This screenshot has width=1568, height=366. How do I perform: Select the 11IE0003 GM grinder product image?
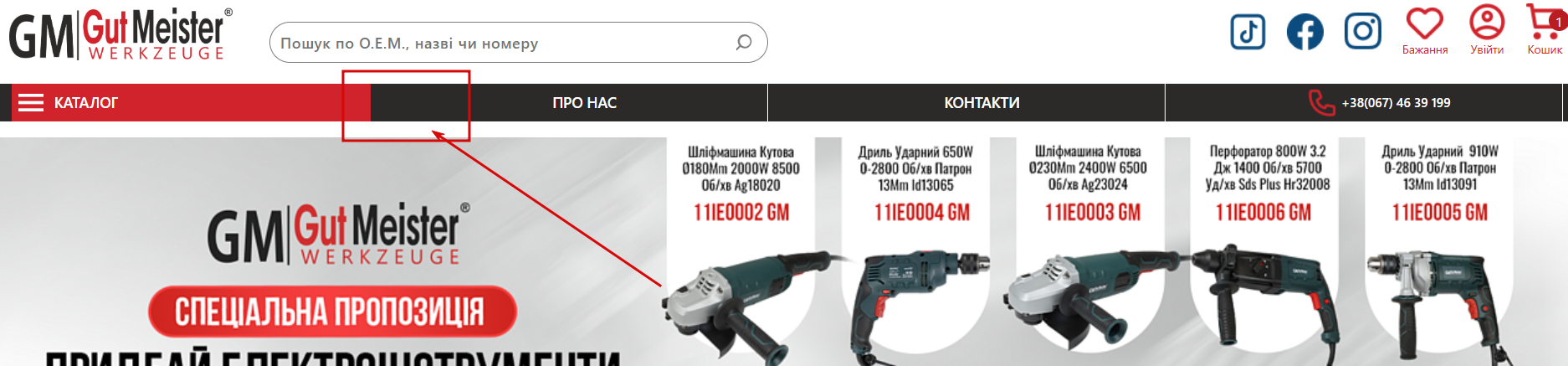click(1088, 302)
